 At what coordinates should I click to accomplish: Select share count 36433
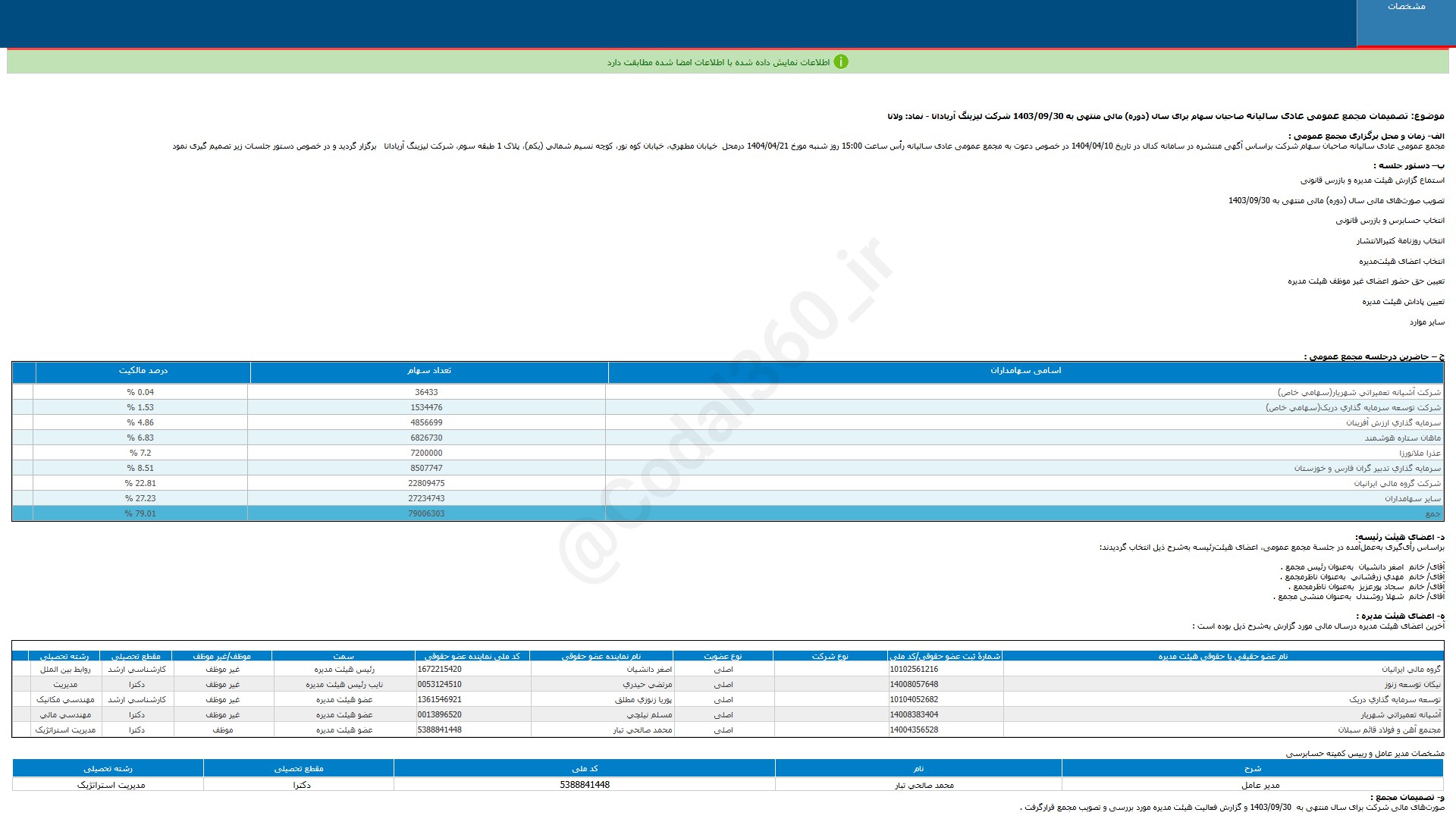point(426,392)
